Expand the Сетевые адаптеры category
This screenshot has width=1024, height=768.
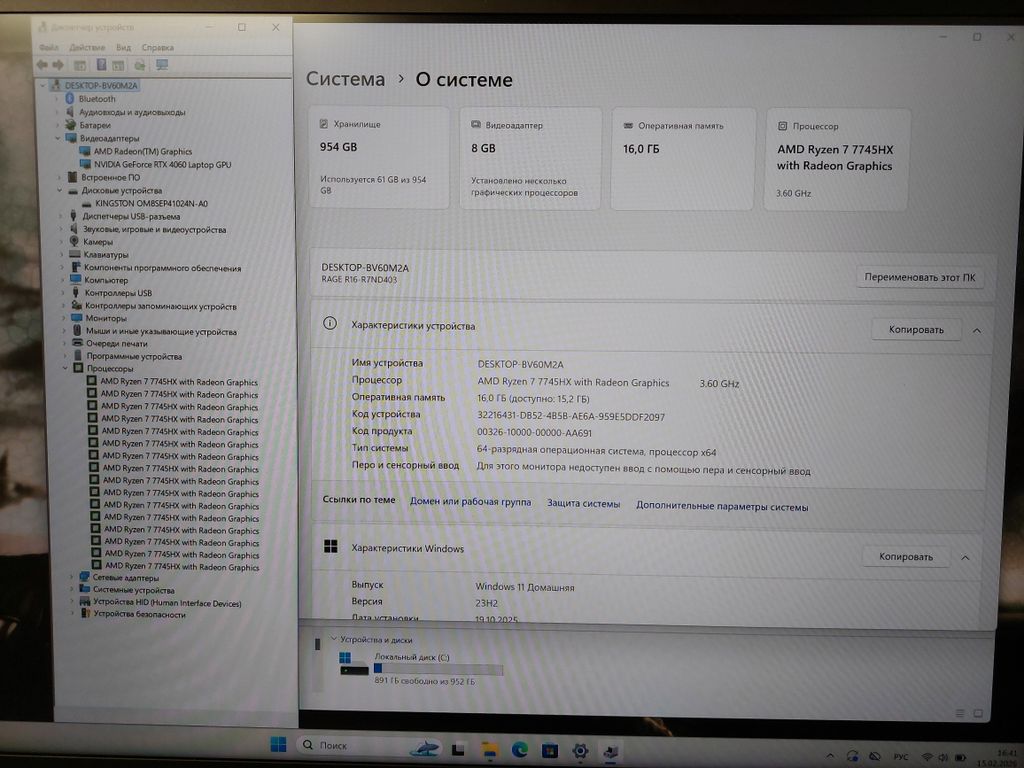pos(71,578)
